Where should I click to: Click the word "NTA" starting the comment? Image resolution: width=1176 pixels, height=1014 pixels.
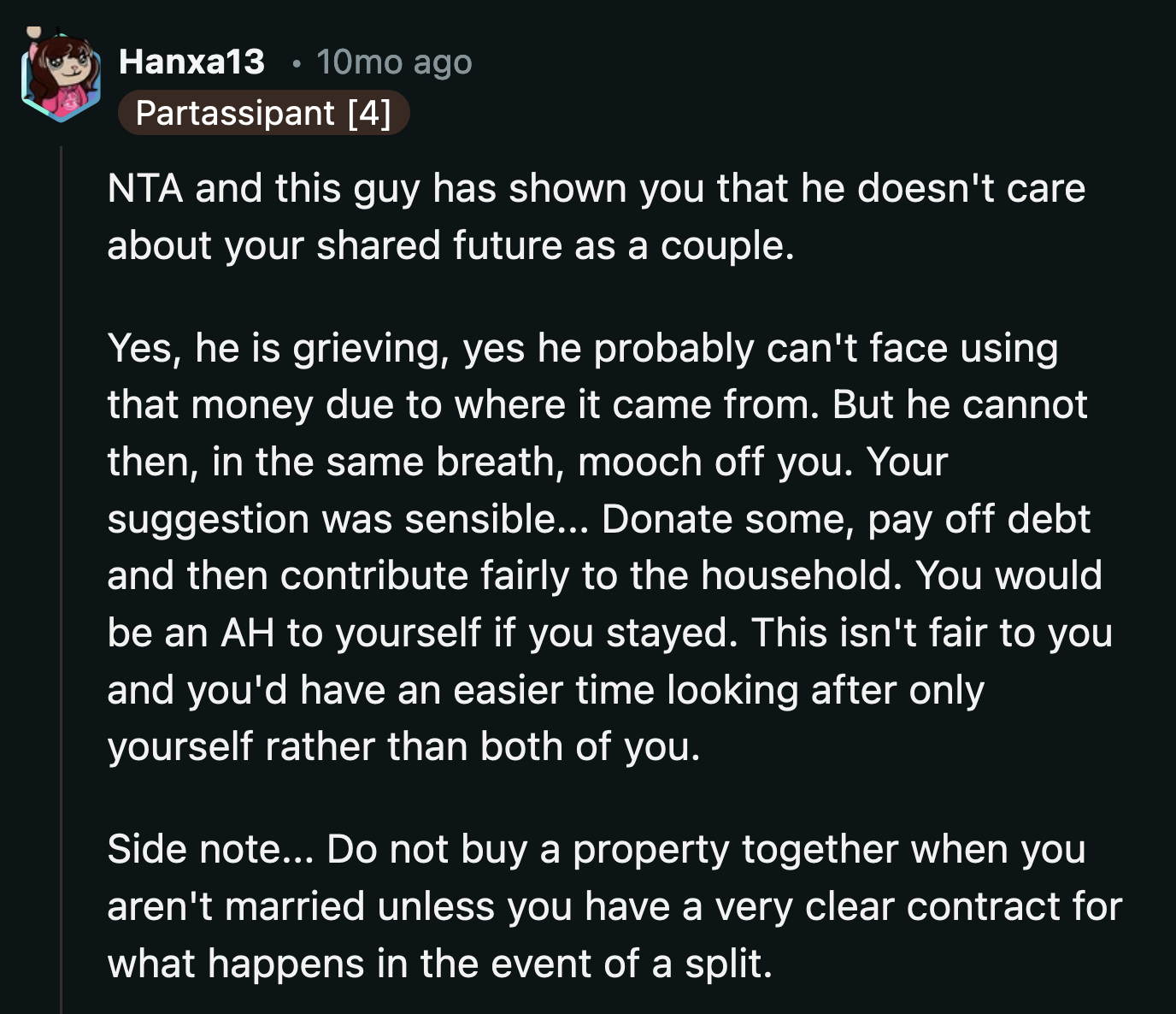tap(144, 188)
